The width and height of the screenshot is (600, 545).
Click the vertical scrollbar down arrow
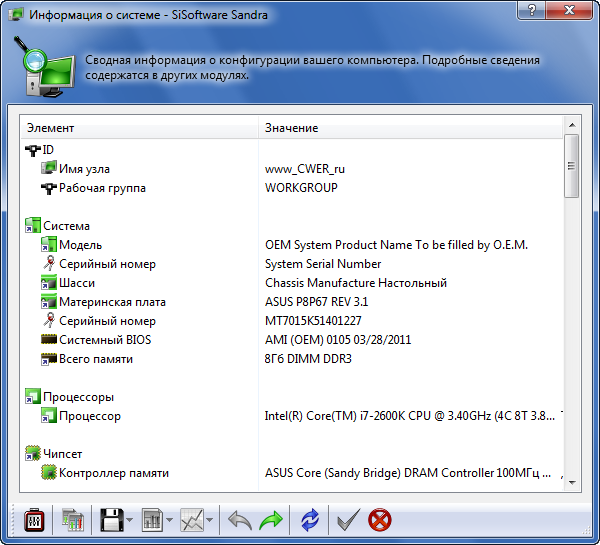(572, 483)
